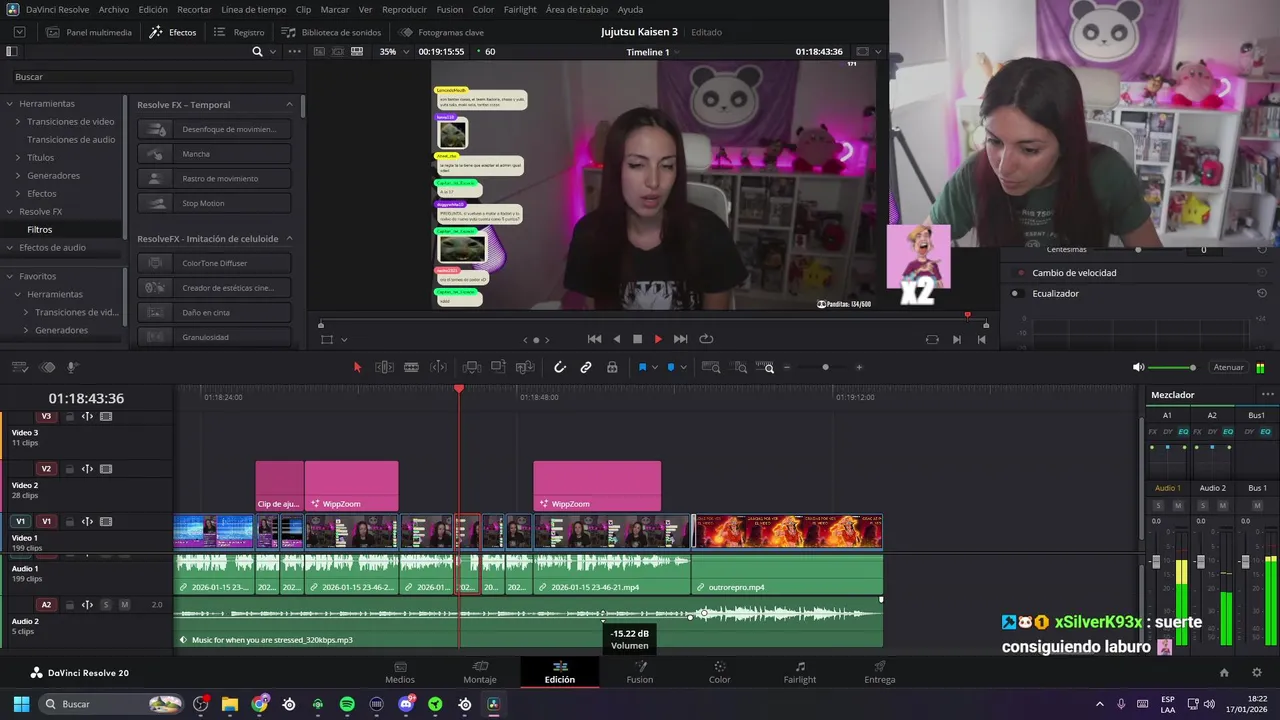1280x720 pixels.
Task: Stop playback
Action: tap(637, 339)
